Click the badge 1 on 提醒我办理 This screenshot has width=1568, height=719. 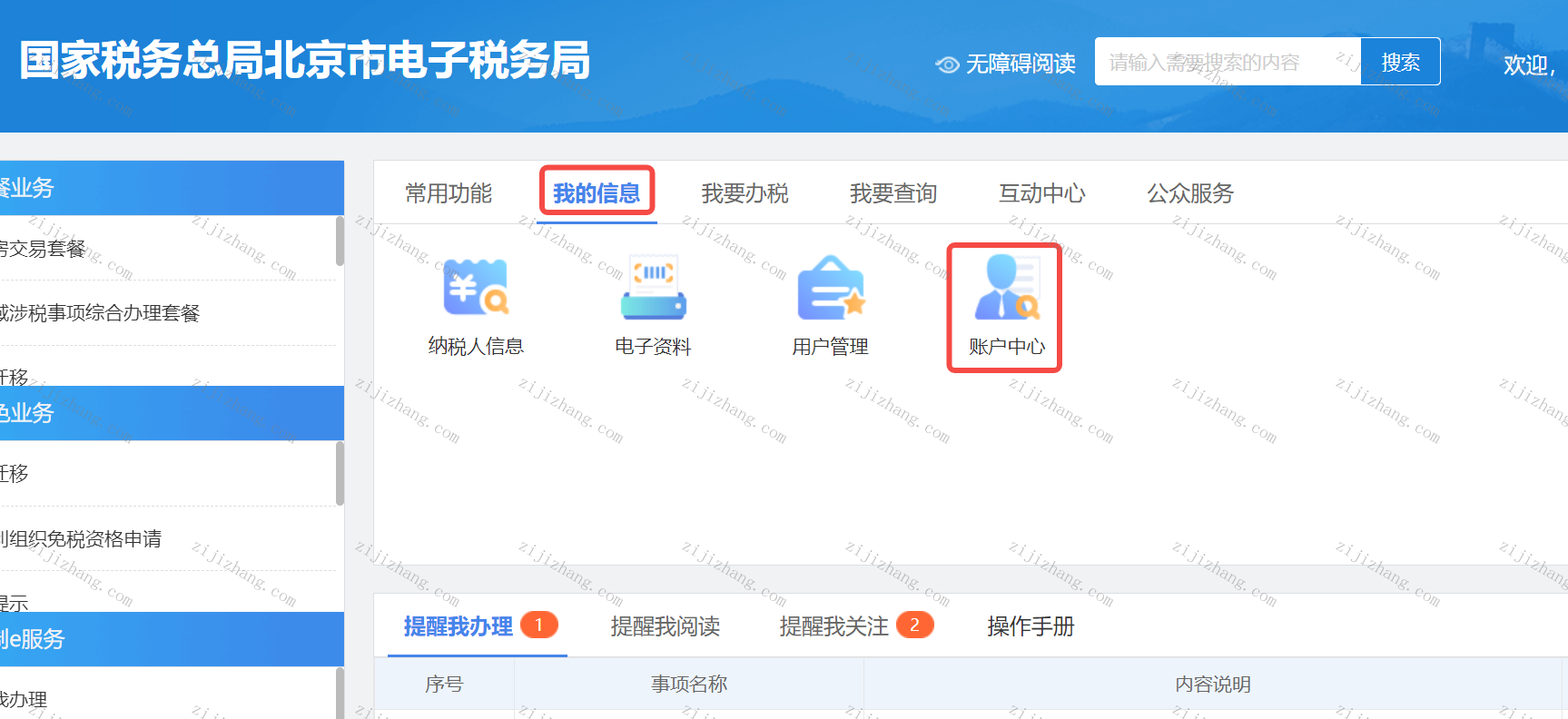click(x=539, y=625)
